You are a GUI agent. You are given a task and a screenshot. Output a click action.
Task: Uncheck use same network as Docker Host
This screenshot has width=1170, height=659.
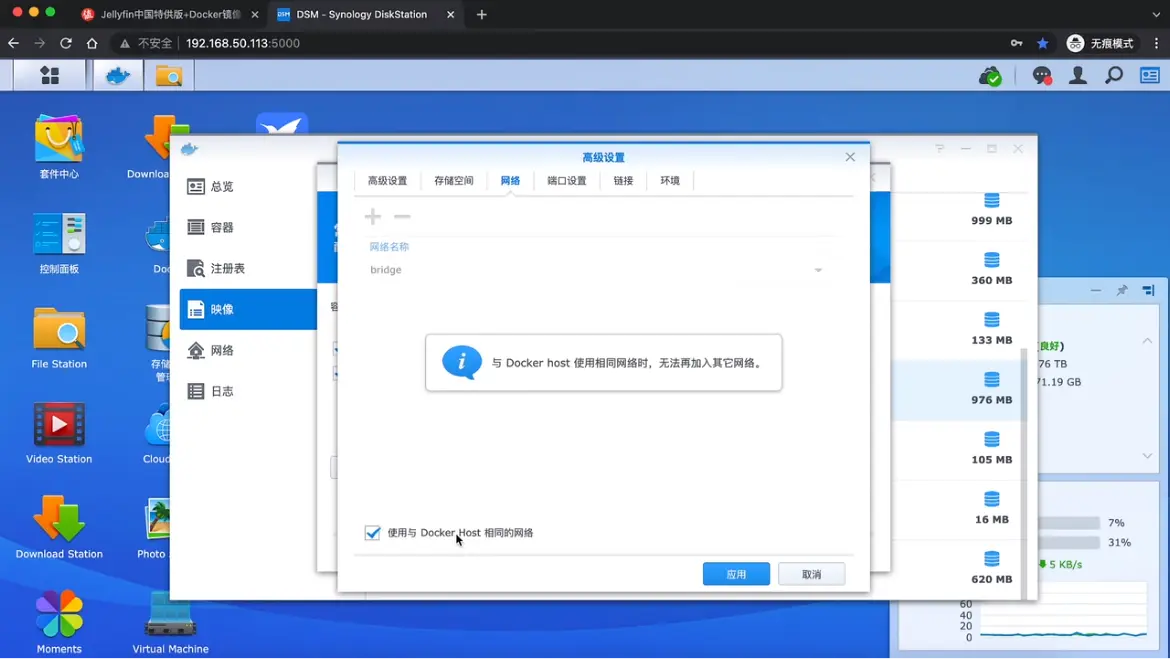pyautogui.click(x=373, y=533)
